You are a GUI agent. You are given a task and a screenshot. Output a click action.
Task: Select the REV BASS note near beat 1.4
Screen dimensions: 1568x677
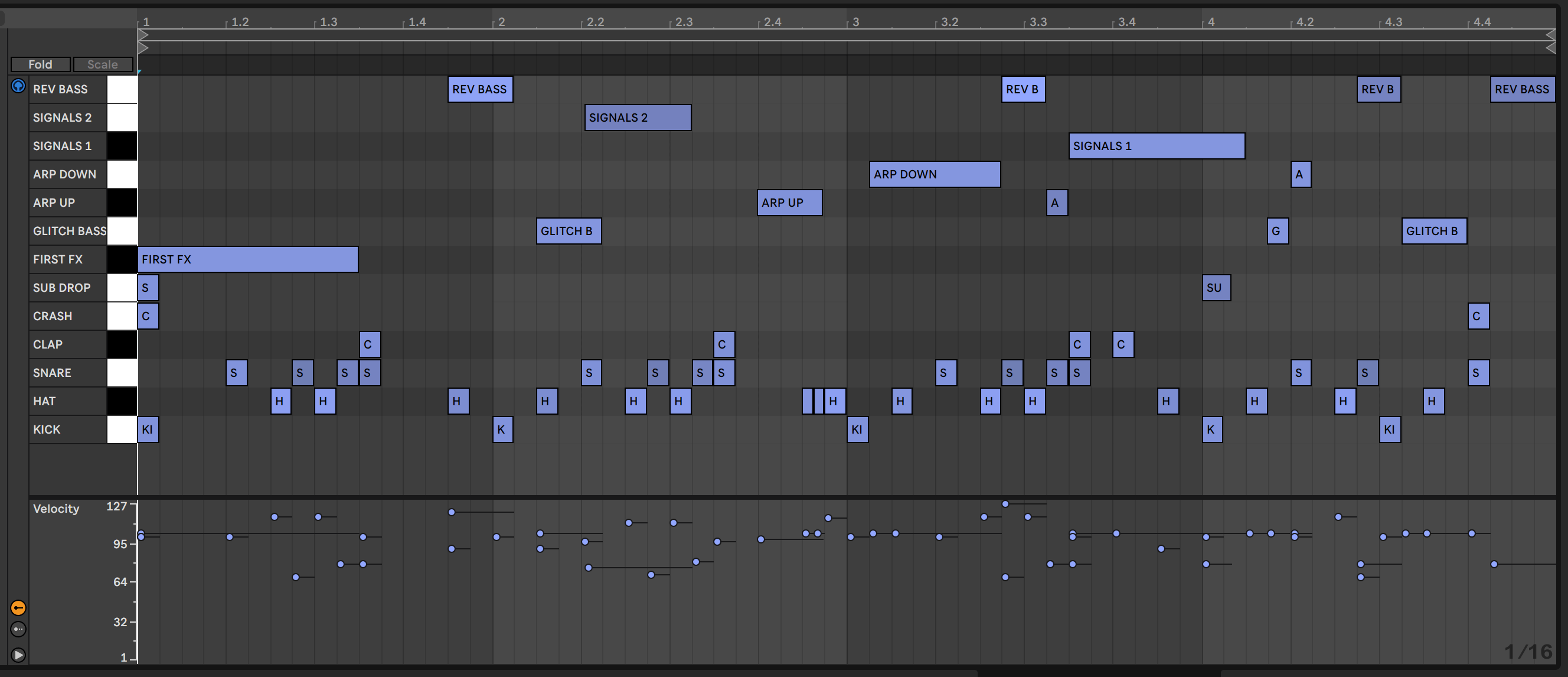click(481, 89)
